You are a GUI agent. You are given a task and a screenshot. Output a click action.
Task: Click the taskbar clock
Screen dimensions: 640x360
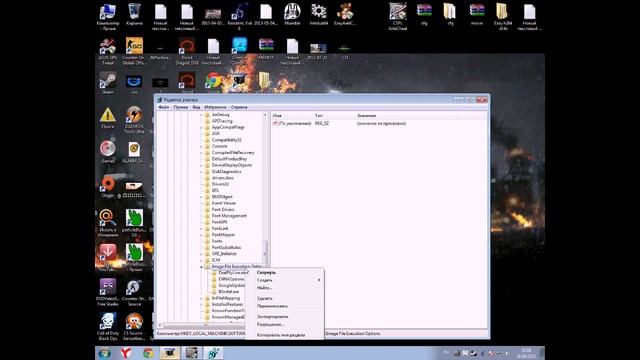[527, 353]
